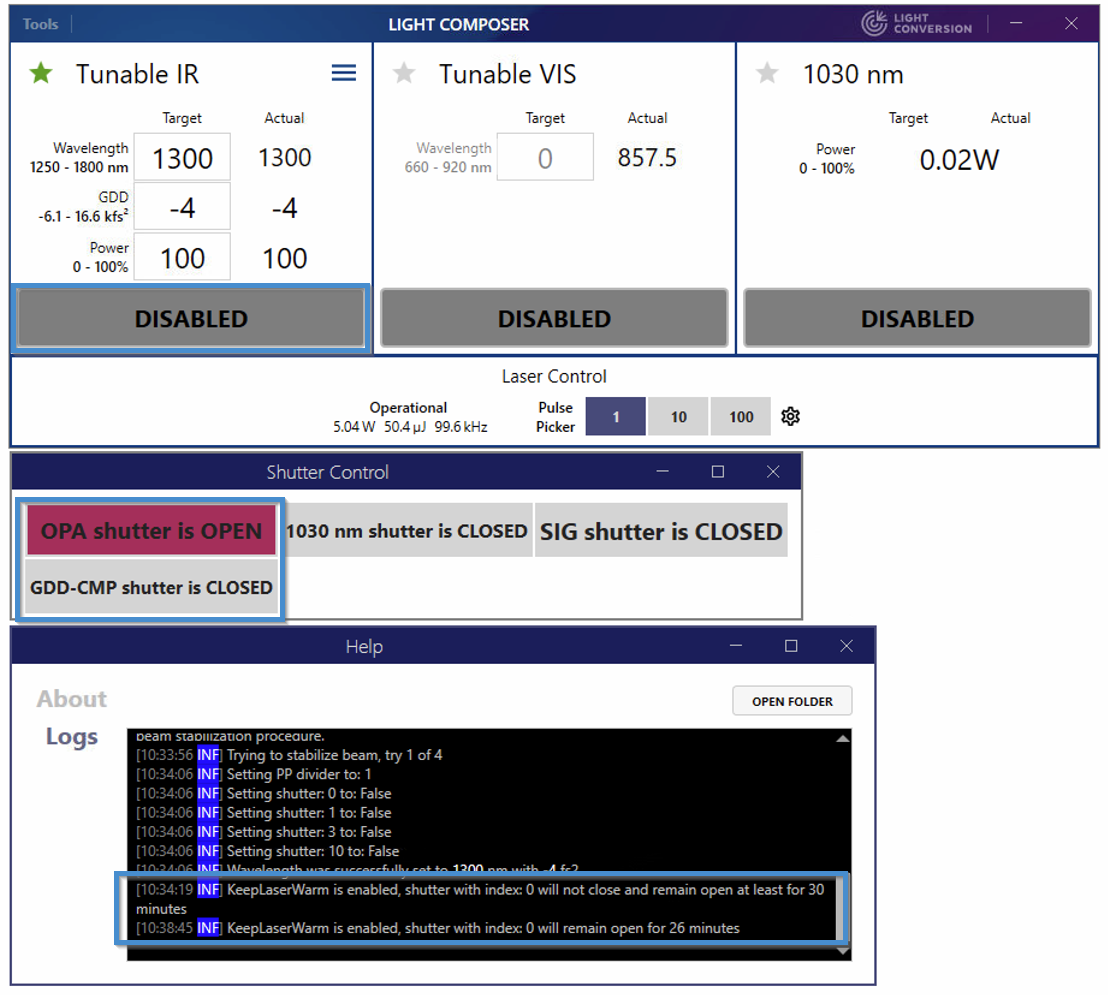Select log entry 'Trying to stabilize beam'
Image resolution: width=1108 pixels, height=995 pixels.
pos(289,755)
